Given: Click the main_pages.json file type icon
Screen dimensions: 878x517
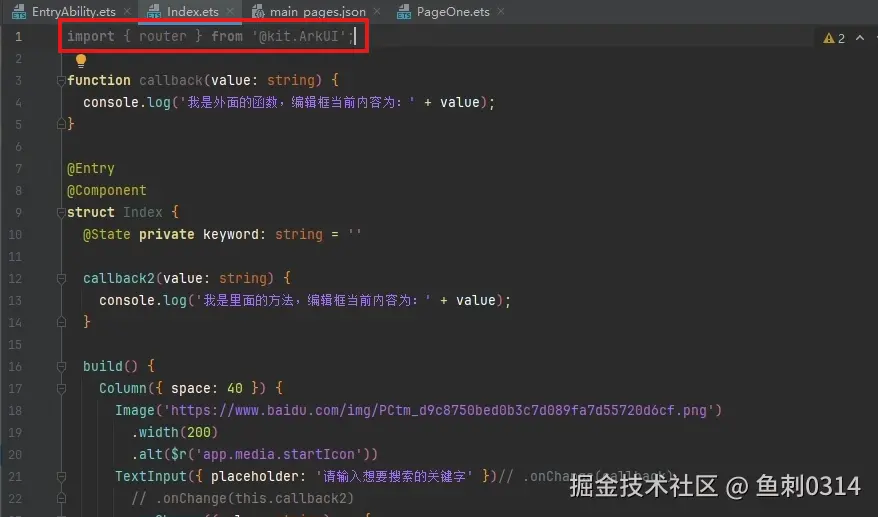Looking at the screenshot, I should point(258,12).
